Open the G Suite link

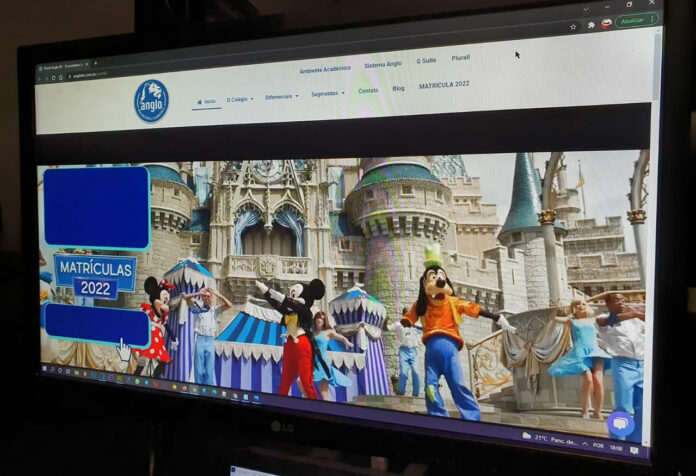[x=426, y=61]
